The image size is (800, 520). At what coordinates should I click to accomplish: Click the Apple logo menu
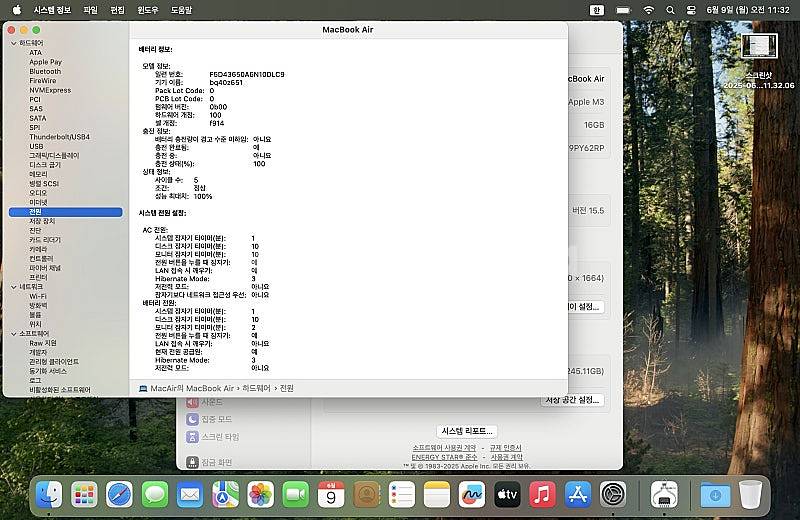click(16, 10)
